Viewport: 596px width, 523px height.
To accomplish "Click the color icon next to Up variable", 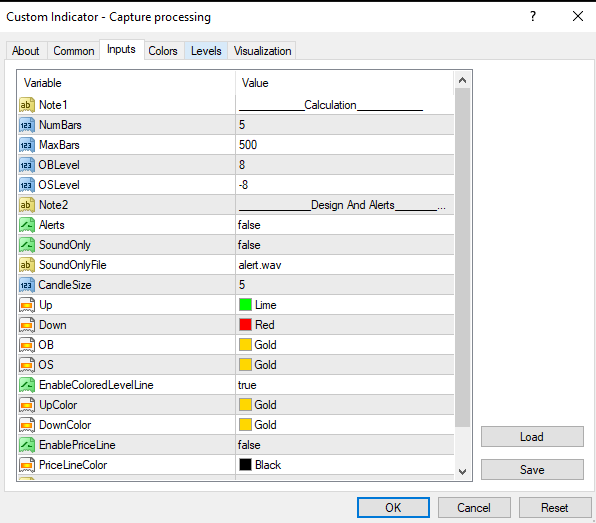I will [27, 305].
